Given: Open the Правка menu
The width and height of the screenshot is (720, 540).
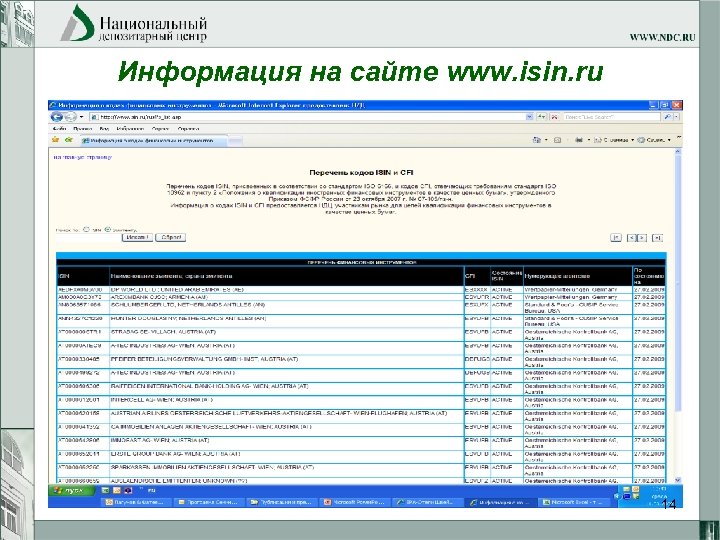Looking at the screenshot, I should [x=83, y=129].
